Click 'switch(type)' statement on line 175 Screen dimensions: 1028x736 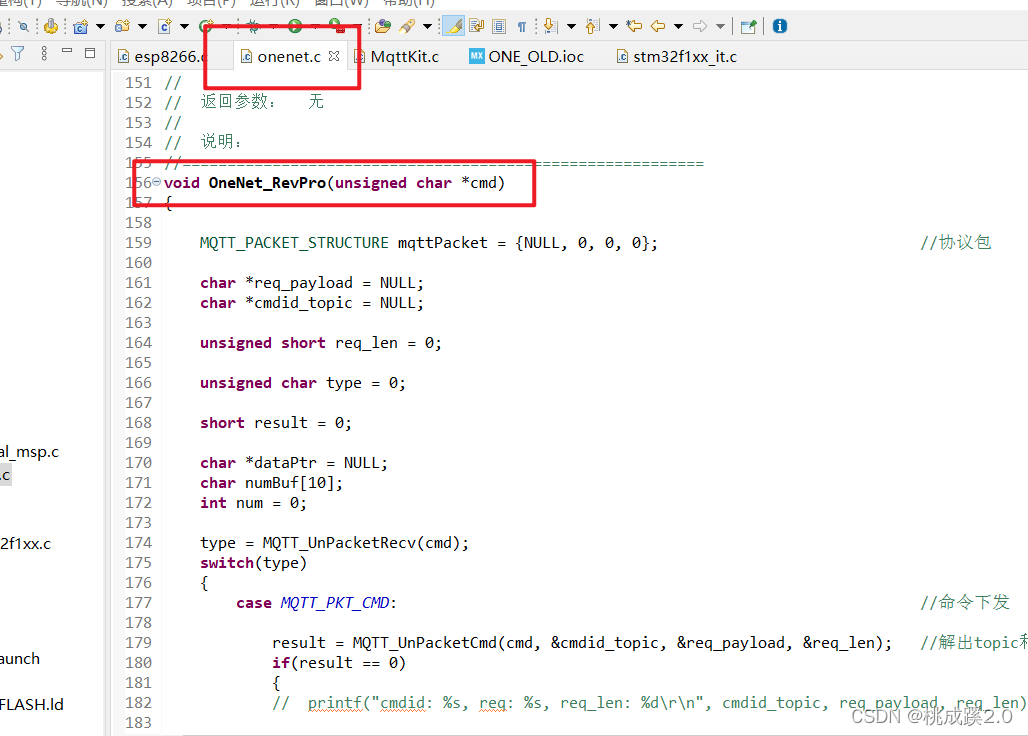254,563
